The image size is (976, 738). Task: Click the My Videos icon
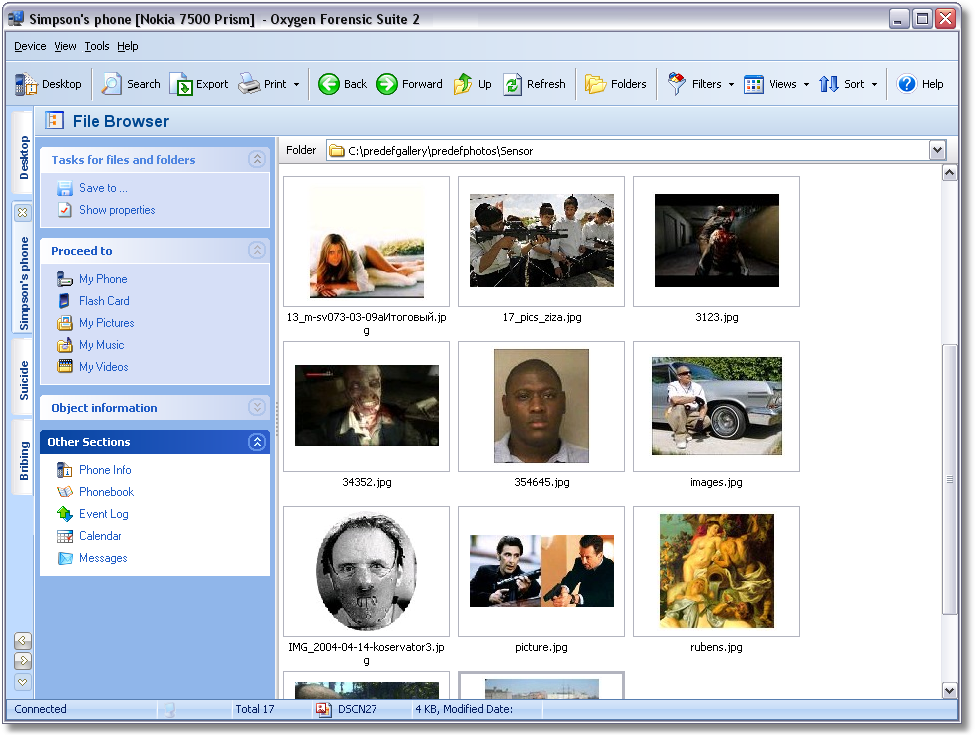tap(65, 367)
